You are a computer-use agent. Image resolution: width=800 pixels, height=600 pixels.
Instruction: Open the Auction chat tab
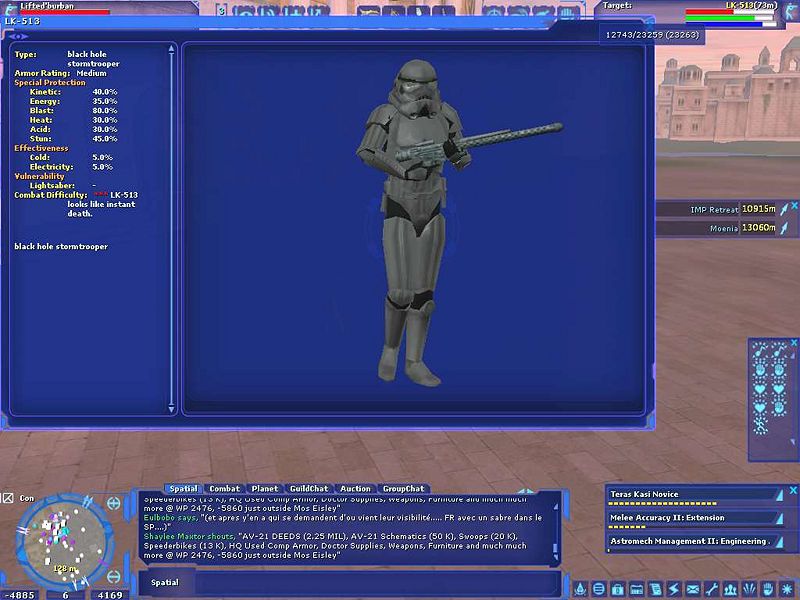[355, 489]
